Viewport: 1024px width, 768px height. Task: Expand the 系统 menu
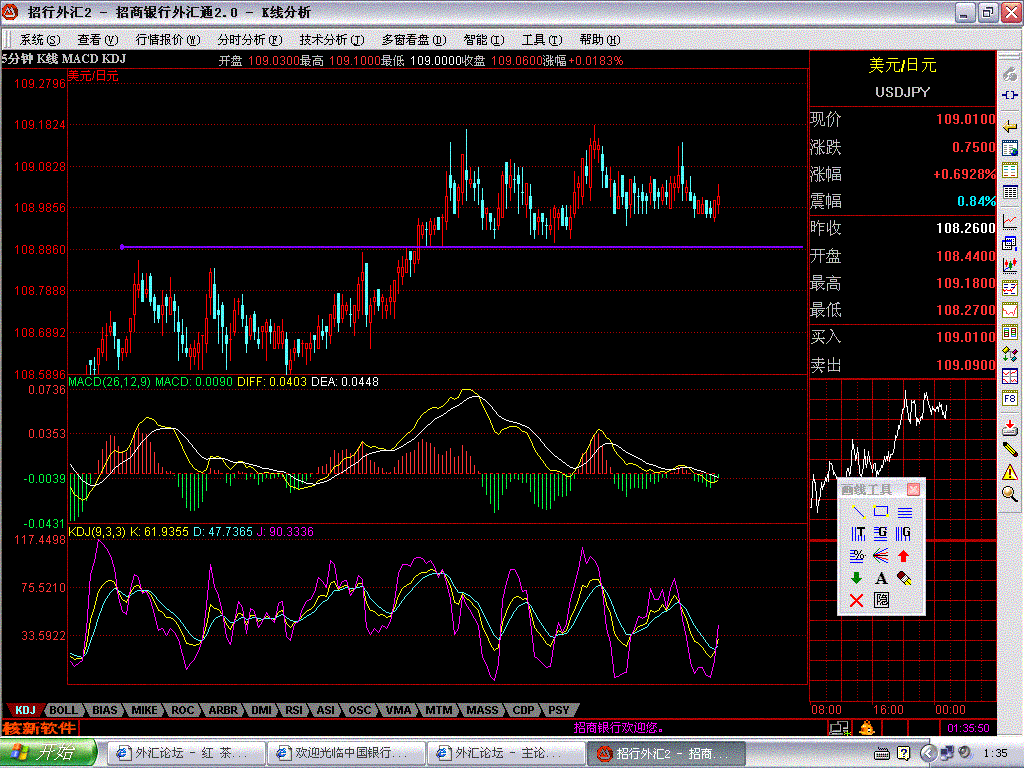pyautogui.click(x=39, y=40)
